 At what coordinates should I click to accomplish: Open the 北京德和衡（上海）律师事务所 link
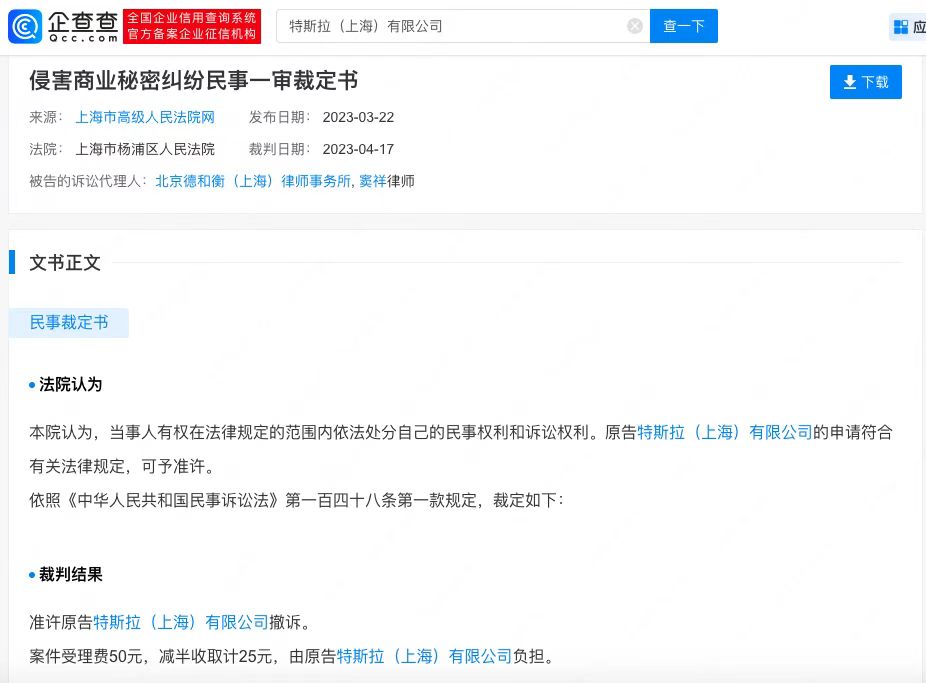click(253, 181)
